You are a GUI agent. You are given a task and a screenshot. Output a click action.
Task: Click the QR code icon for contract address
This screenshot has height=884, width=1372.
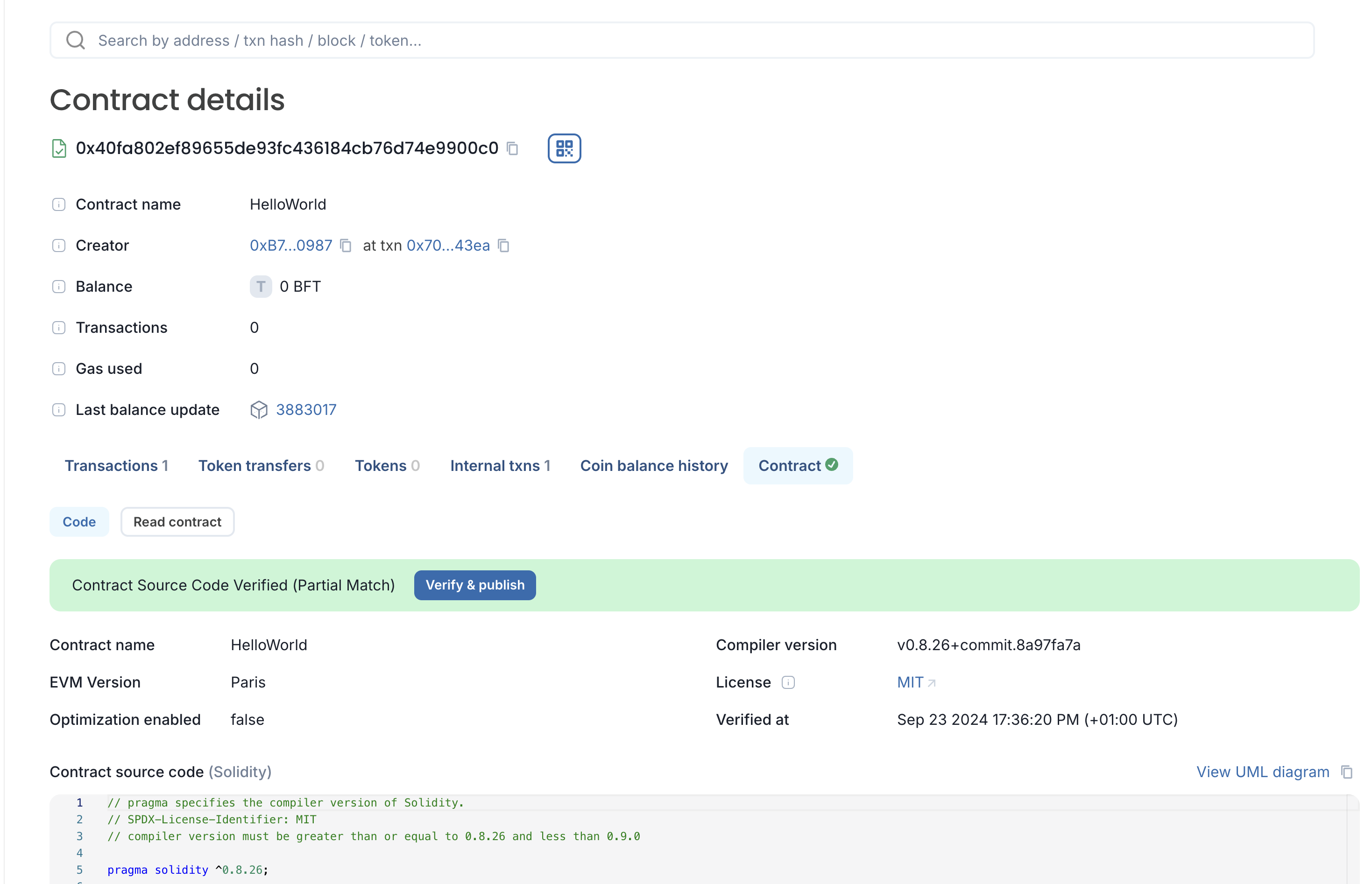(563, 148)
